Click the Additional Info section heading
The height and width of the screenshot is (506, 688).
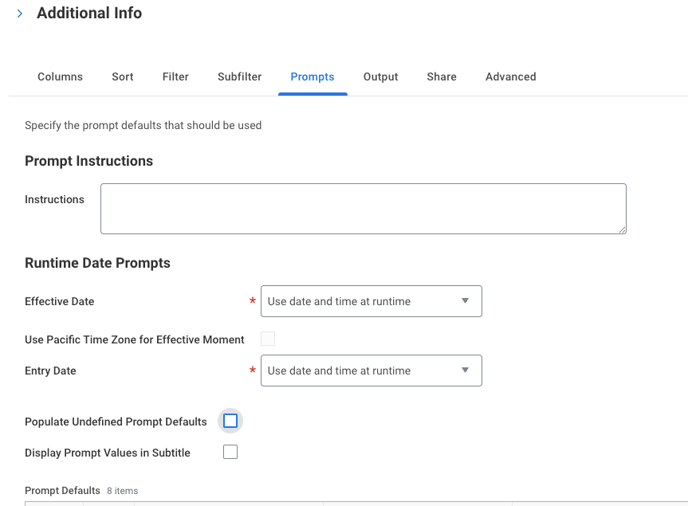(x=89, y=14)
